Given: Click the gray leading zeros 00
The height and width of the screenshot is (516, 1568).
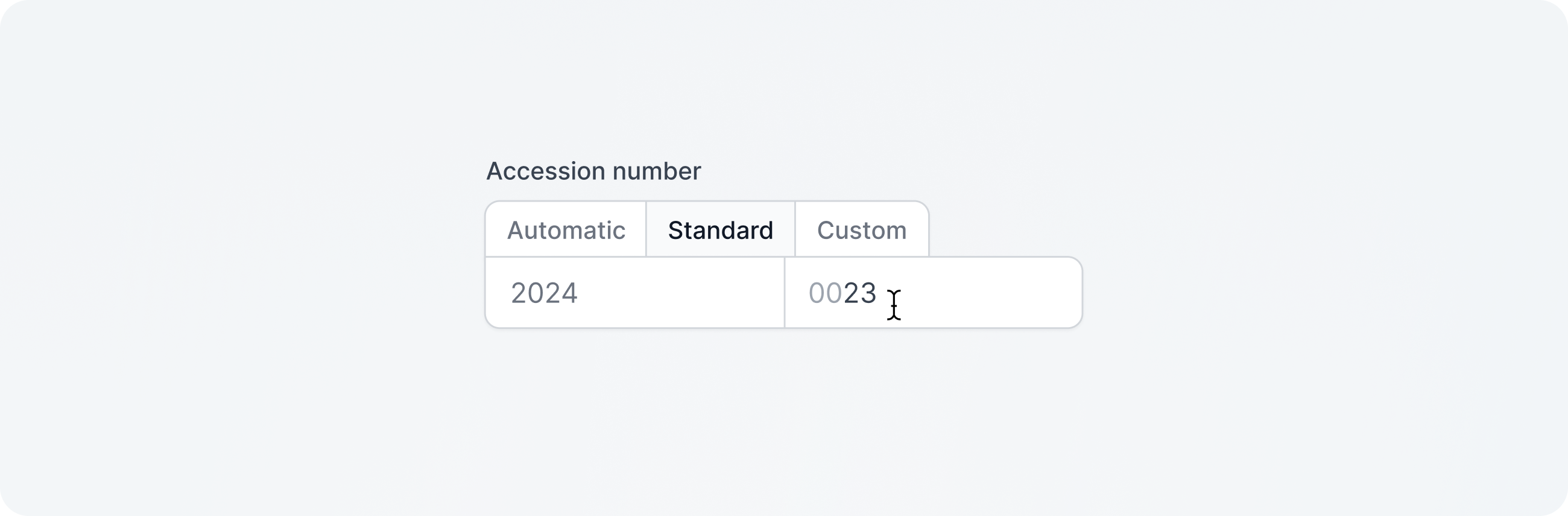Looking at the screenshot, I should click(x=825, y=294).
